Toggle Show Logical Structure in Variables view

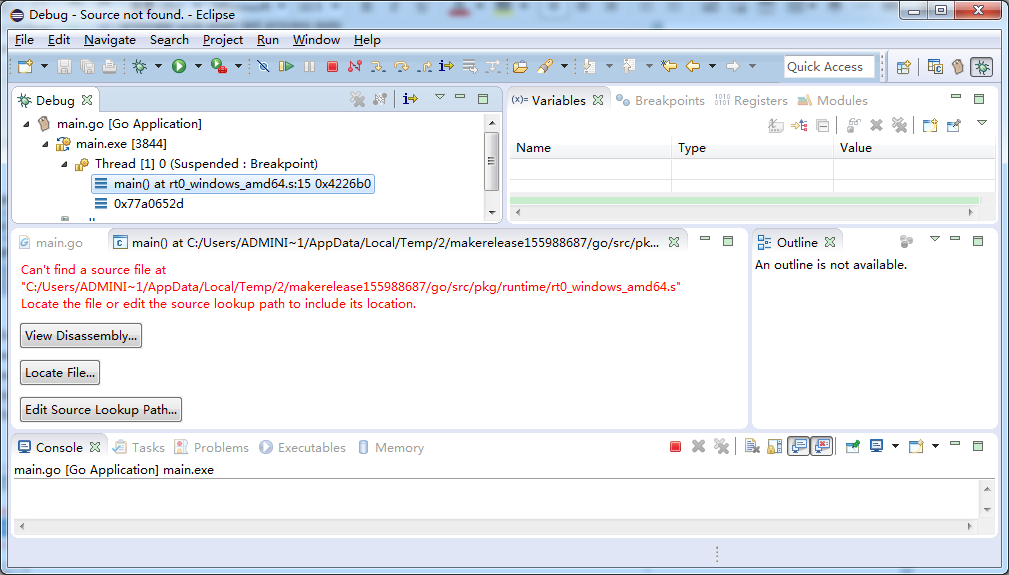[799, 125]
